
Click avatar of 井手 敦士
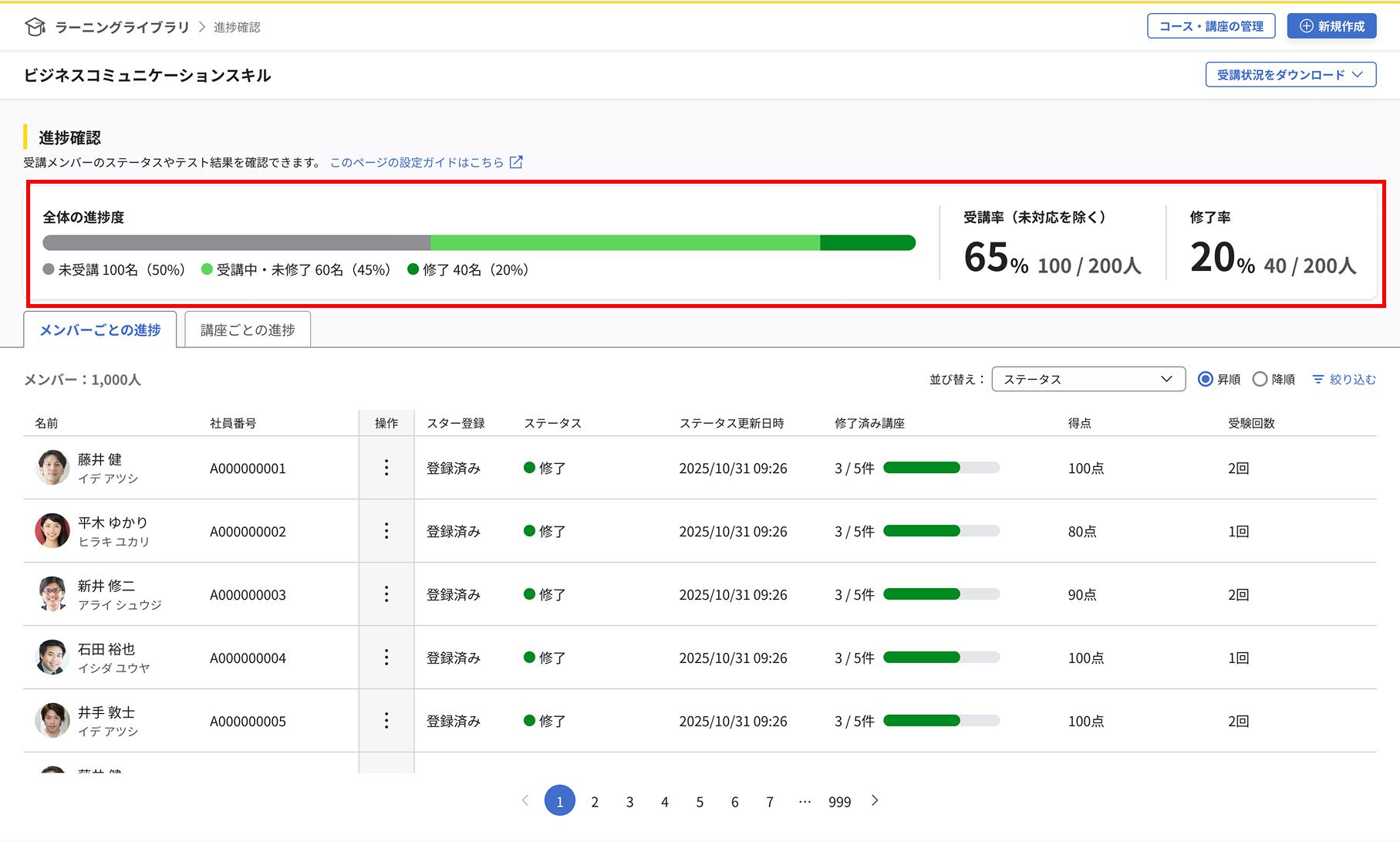[x=52, y=721]
